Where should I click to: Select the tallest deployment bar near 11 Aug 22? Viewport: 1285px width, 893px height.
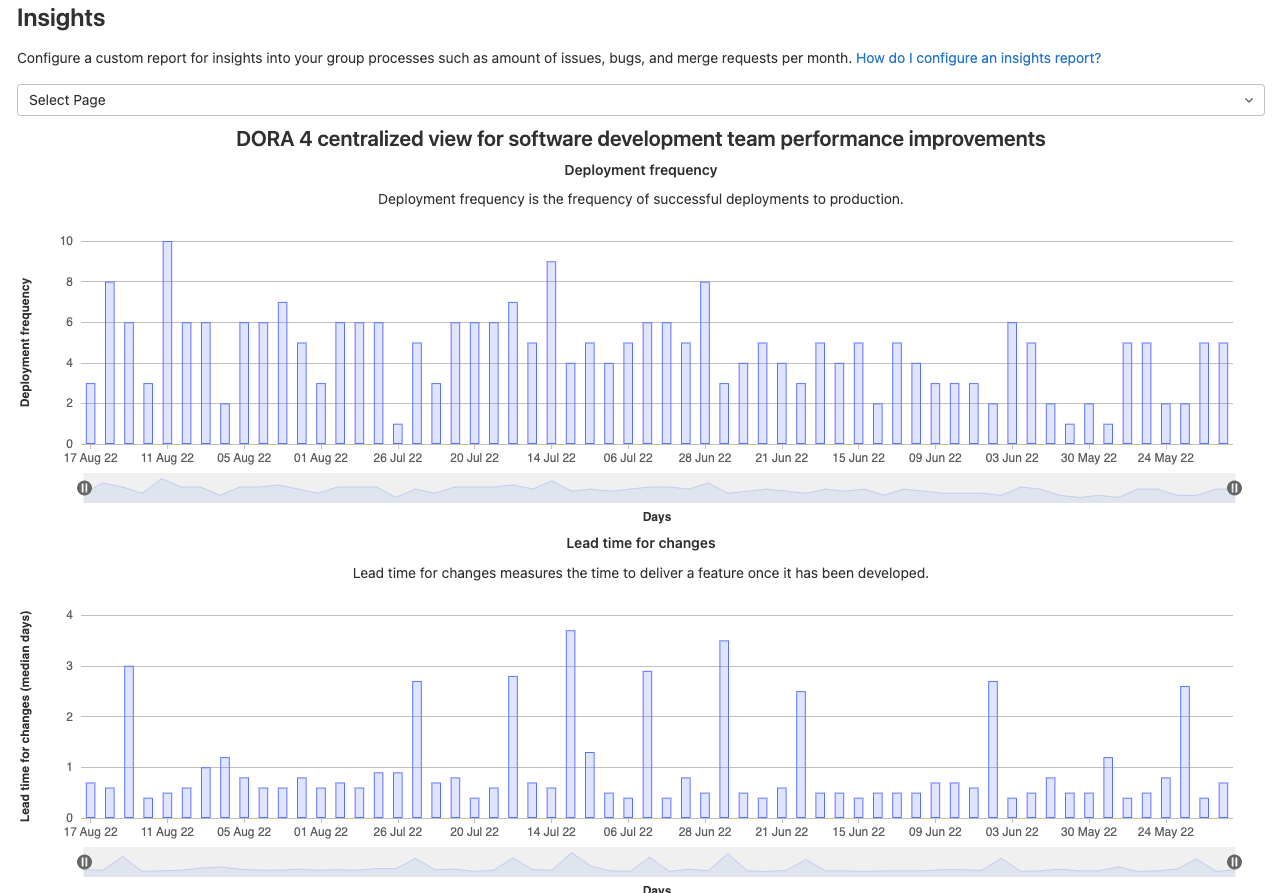click(x=165, y=340)
